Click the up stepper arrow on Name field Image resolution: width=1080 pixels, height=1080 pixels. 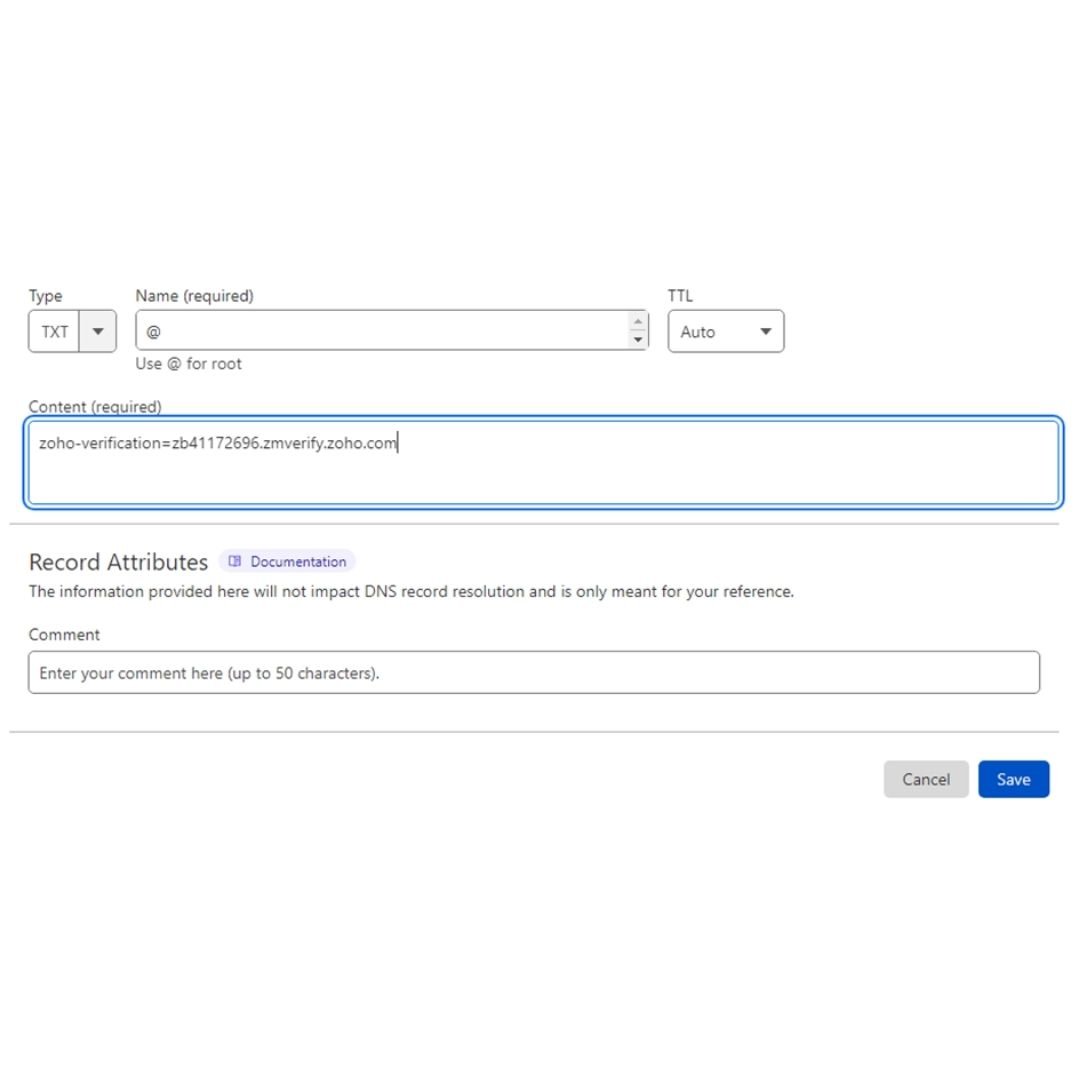tap(638, 323)
